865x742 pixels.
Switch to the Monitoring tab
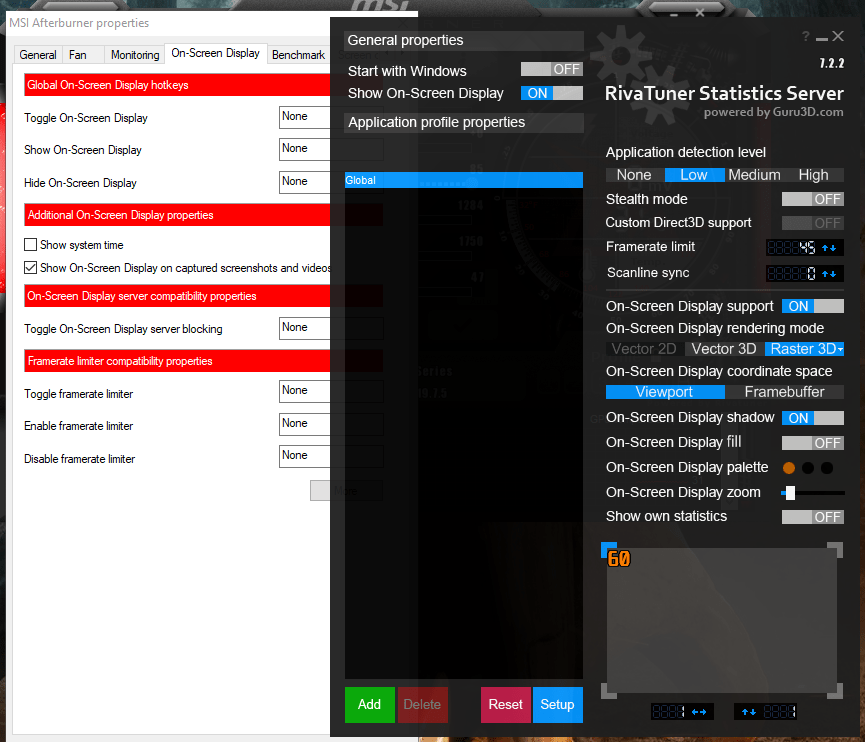(135, 55)
